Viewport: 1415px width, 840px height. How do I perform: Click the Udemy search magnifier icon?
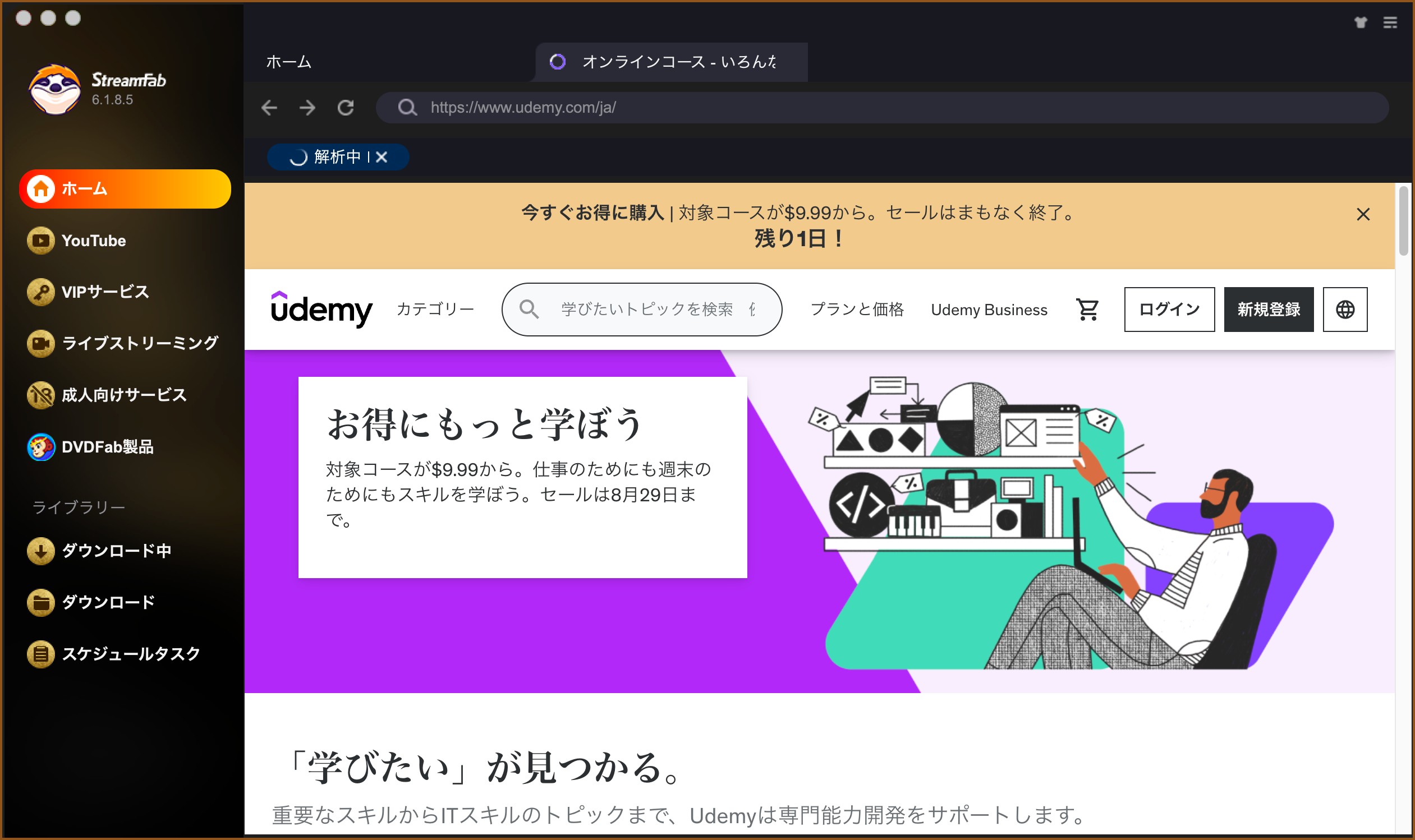529,309
